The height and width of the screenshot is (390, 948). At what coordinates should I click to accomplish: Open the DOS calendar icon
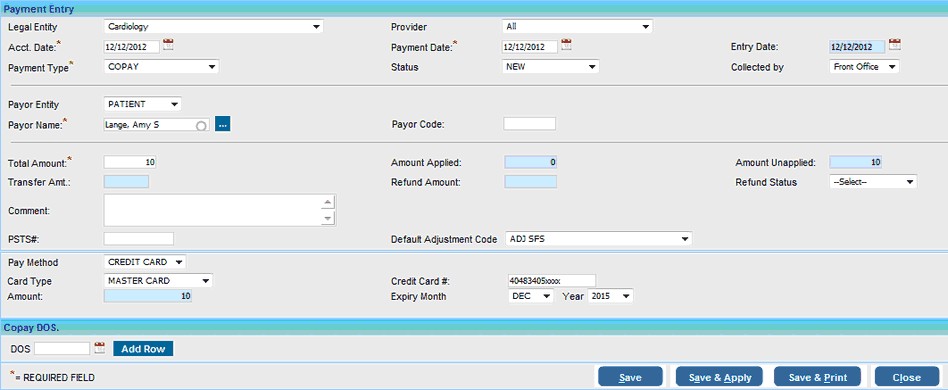pyautogui.click(x=100, y=348)
